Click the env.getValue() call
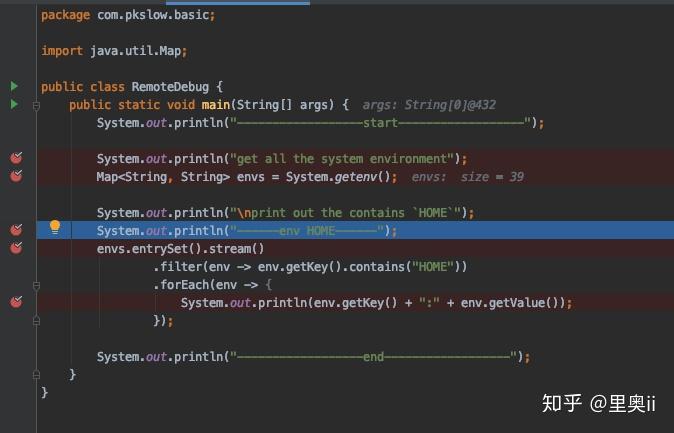The height and width of the screenshot is (433, 674). point(509,303)
